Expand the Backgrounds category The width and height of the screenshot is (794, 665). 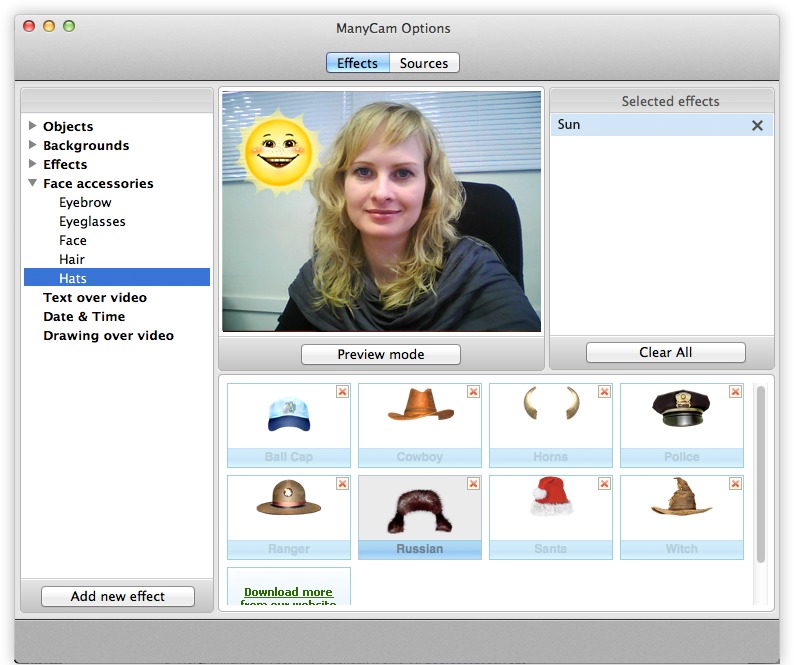click(33, 145)
